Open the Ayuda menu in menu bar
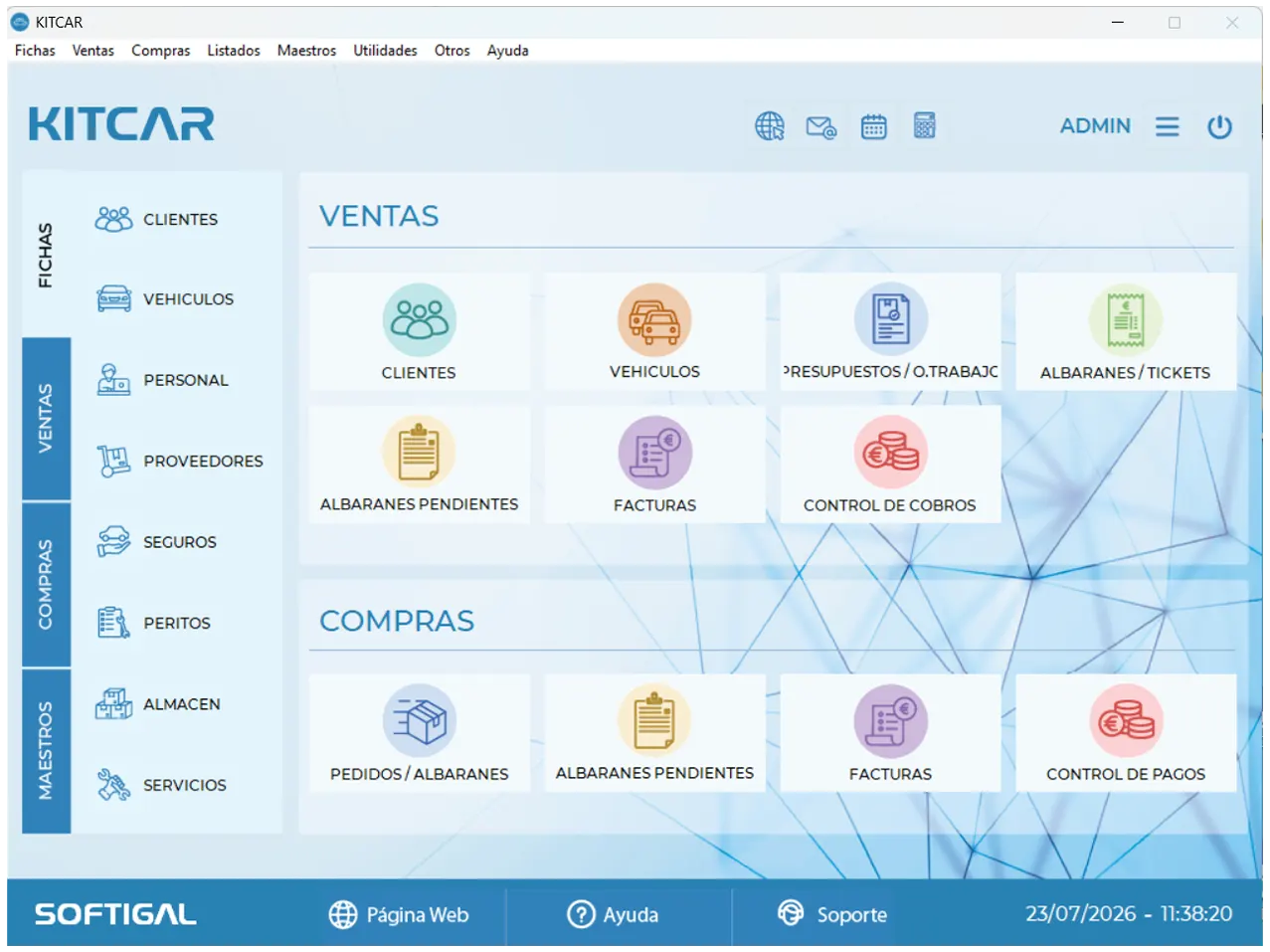The image size is (1270, 952). click(507, 50)
